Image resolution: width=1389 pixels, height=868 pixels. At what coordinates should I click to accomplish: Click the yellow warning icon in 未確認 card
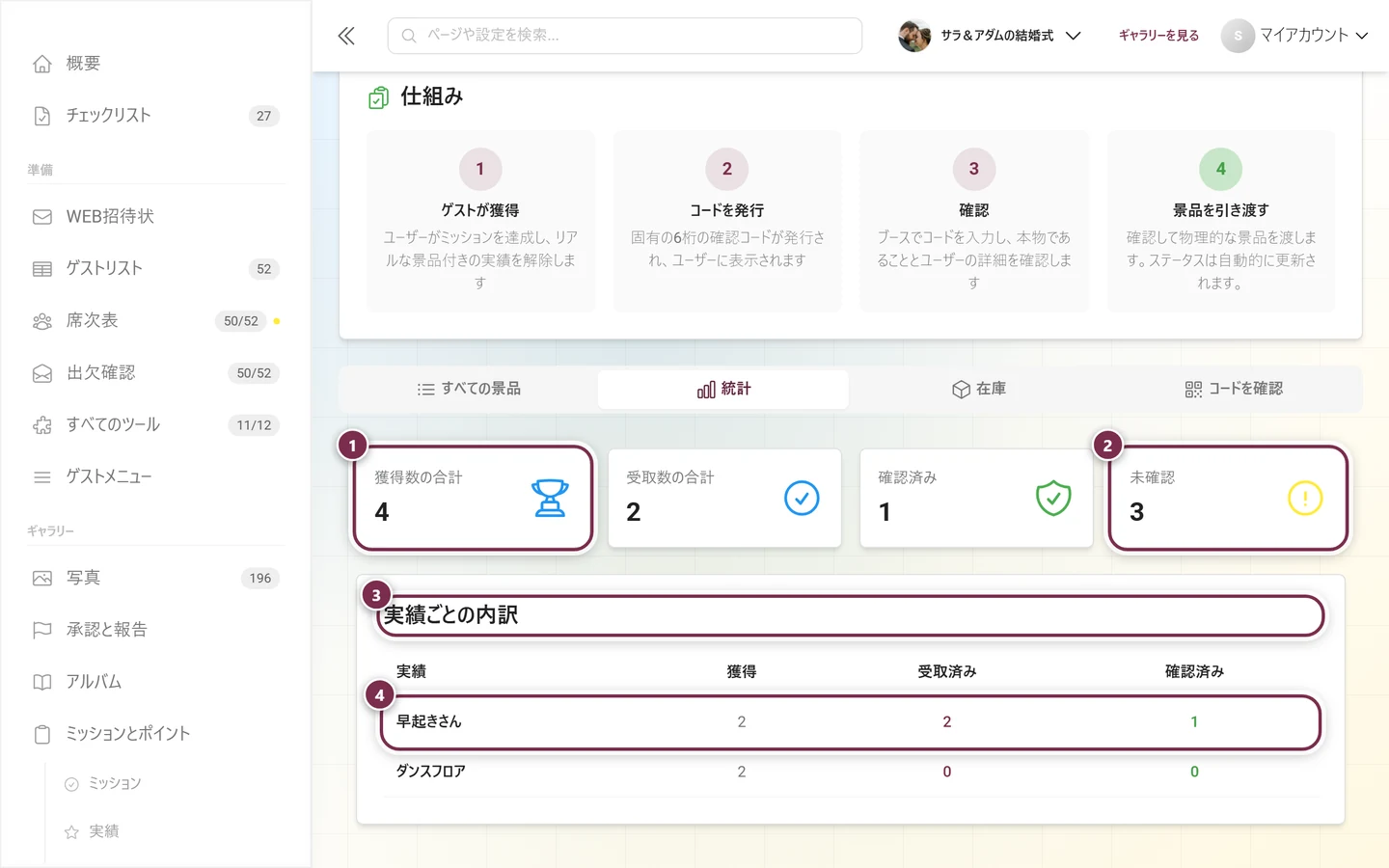(x=1305, y=499)
